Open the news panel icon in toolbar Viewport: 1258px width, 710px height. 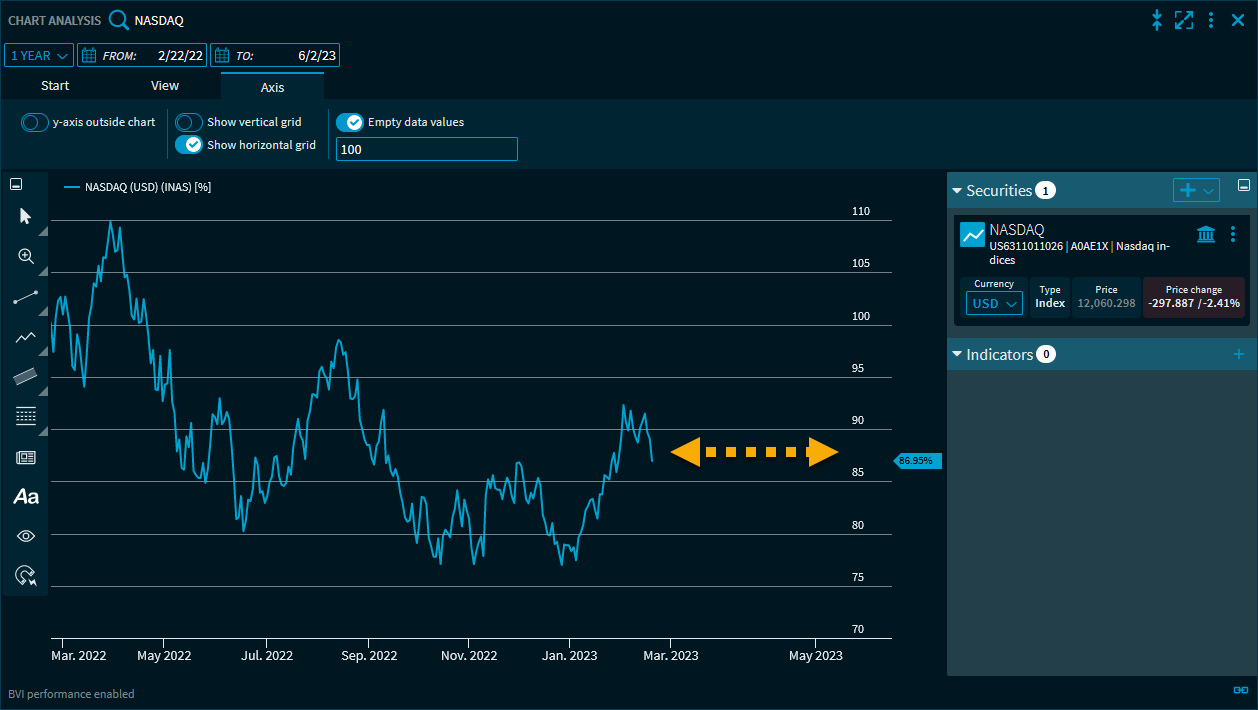pos(25,457)
